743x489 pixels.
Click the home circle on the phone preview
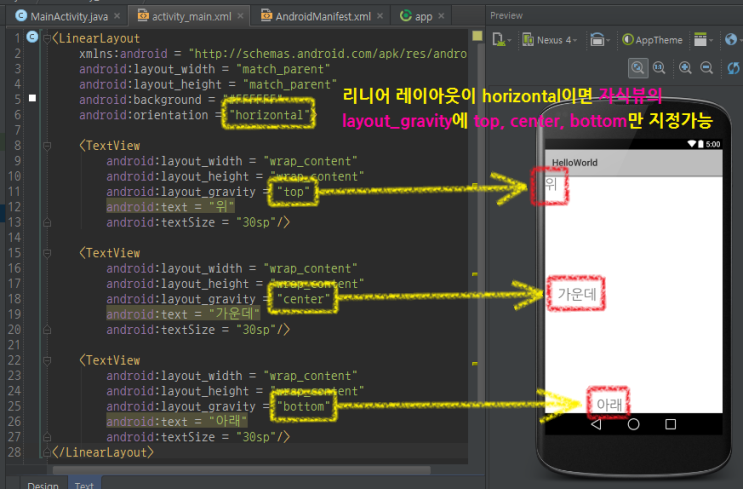(x=634, y=424)
